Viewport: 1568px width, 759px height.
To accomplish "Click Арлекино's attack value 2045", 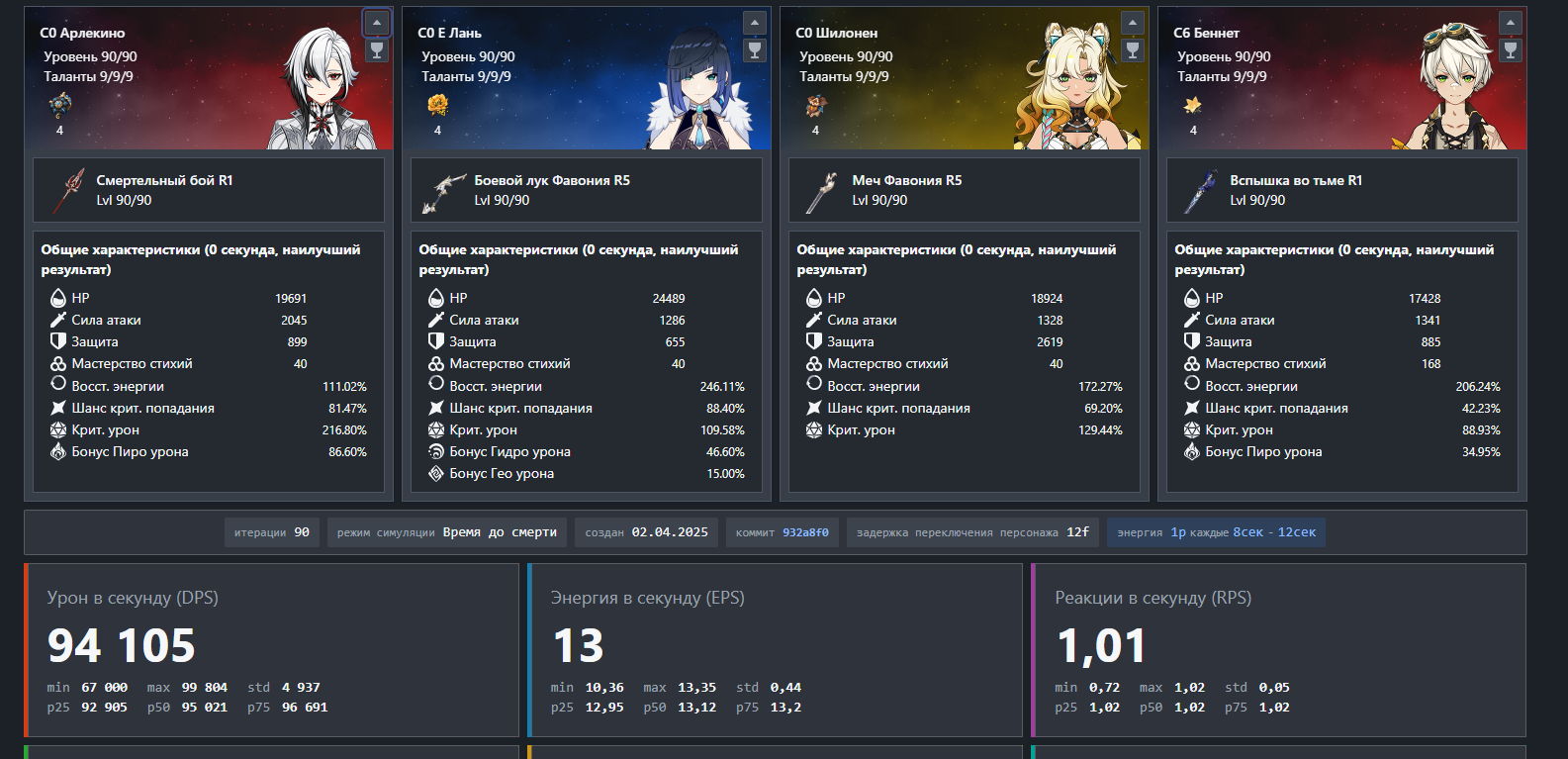I will point(294,320).
